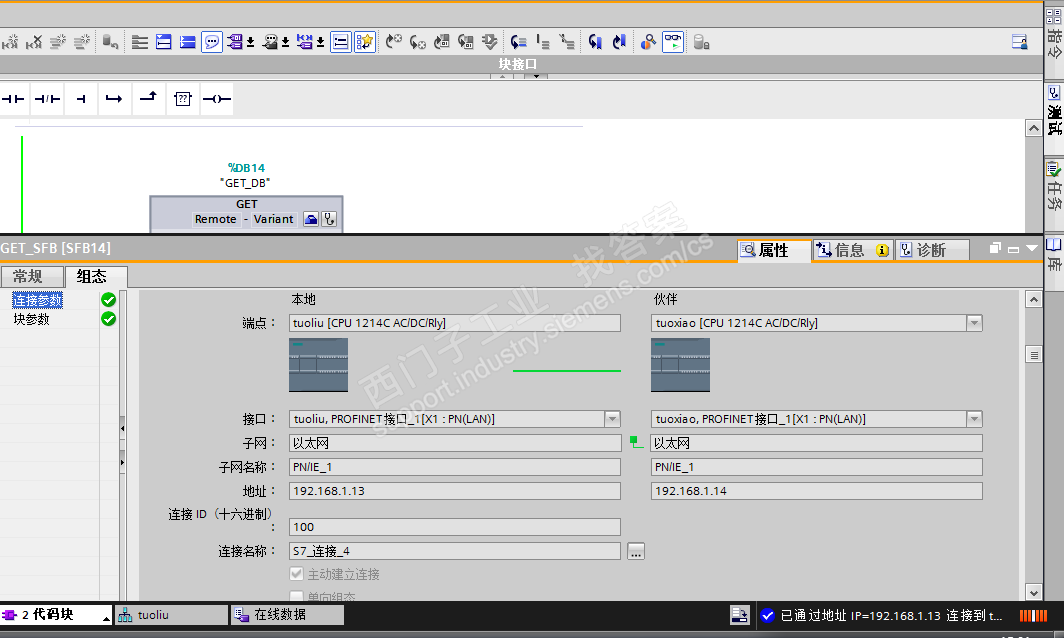Click the navigate to previous position icon
The width and height of the screenshot is (1064, 638).
(619, 42)
